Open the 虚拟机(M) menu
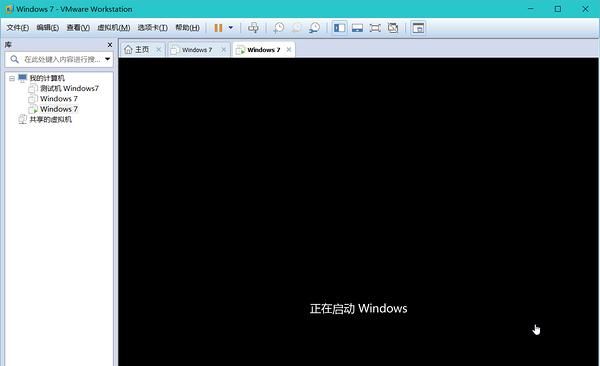Image resolution: width=600 pixels, height=366 pixels. [114, 28]
